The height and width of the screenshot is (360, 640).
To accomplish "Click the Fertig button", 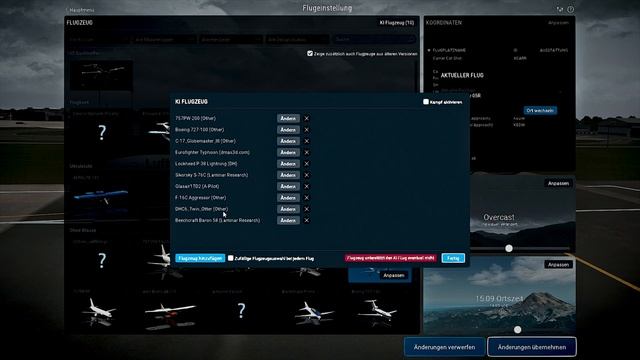I will [x=453, y=258].
